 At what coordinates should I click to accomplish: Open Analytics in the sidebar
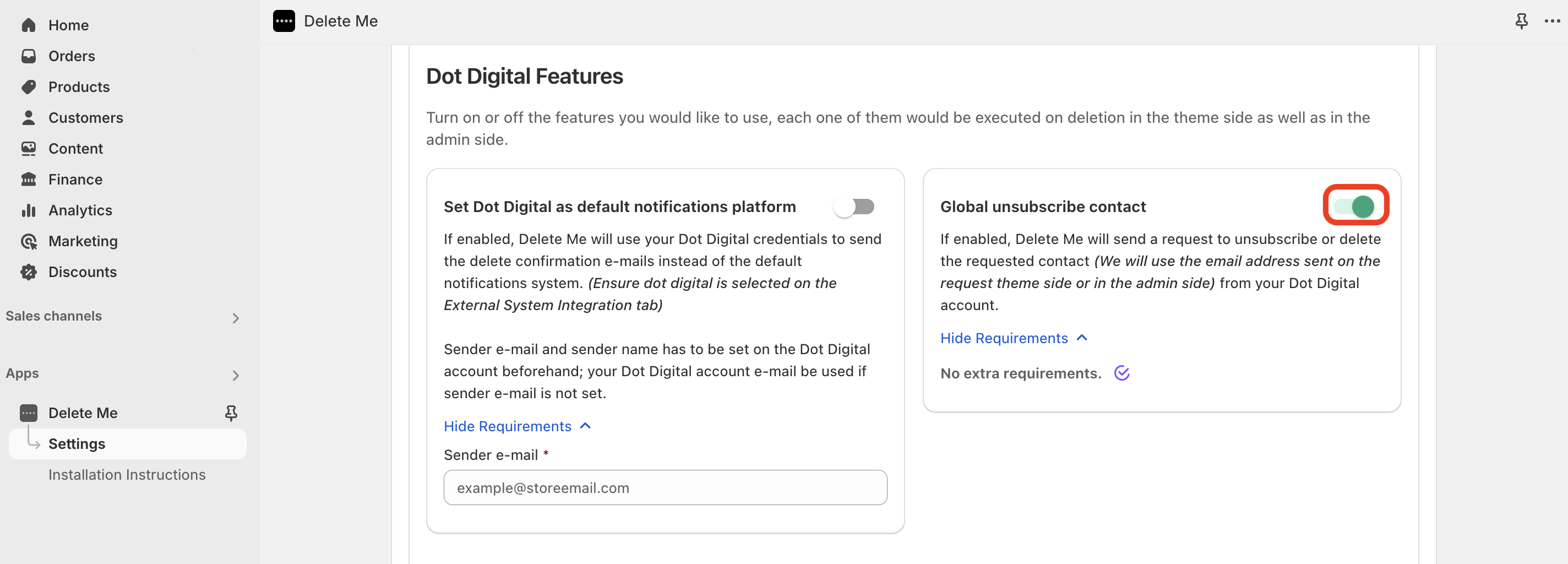(80, 210)
